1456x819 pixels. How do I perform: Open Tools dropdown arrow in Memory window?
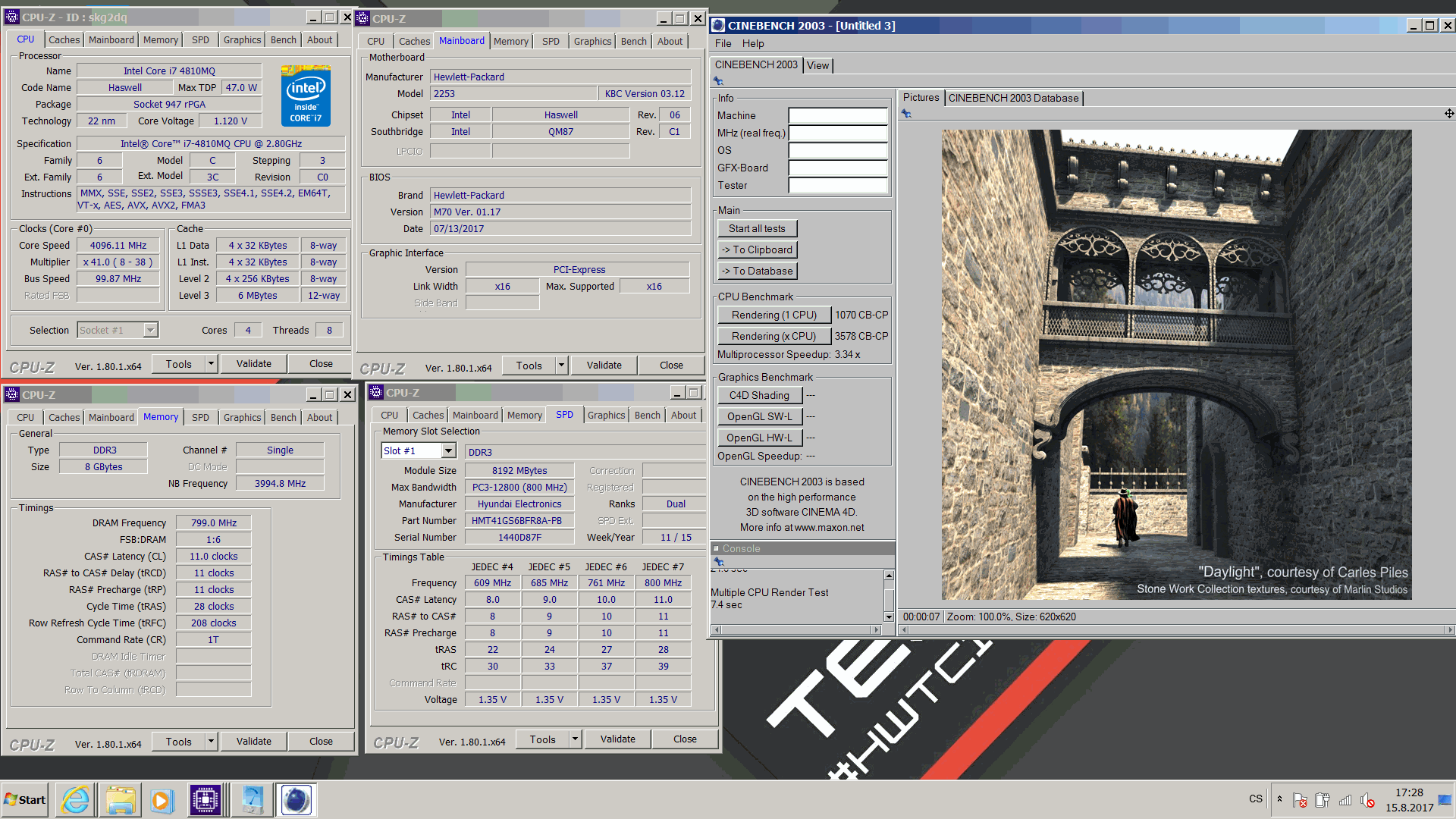click(212, 742)
